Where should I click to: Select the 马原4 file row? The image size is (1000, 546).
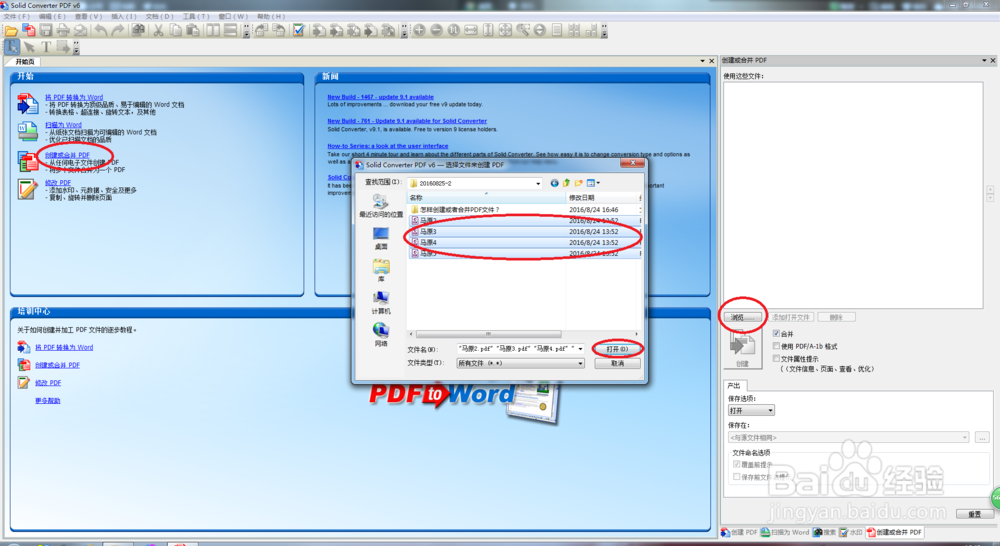[x=524, y=242]
